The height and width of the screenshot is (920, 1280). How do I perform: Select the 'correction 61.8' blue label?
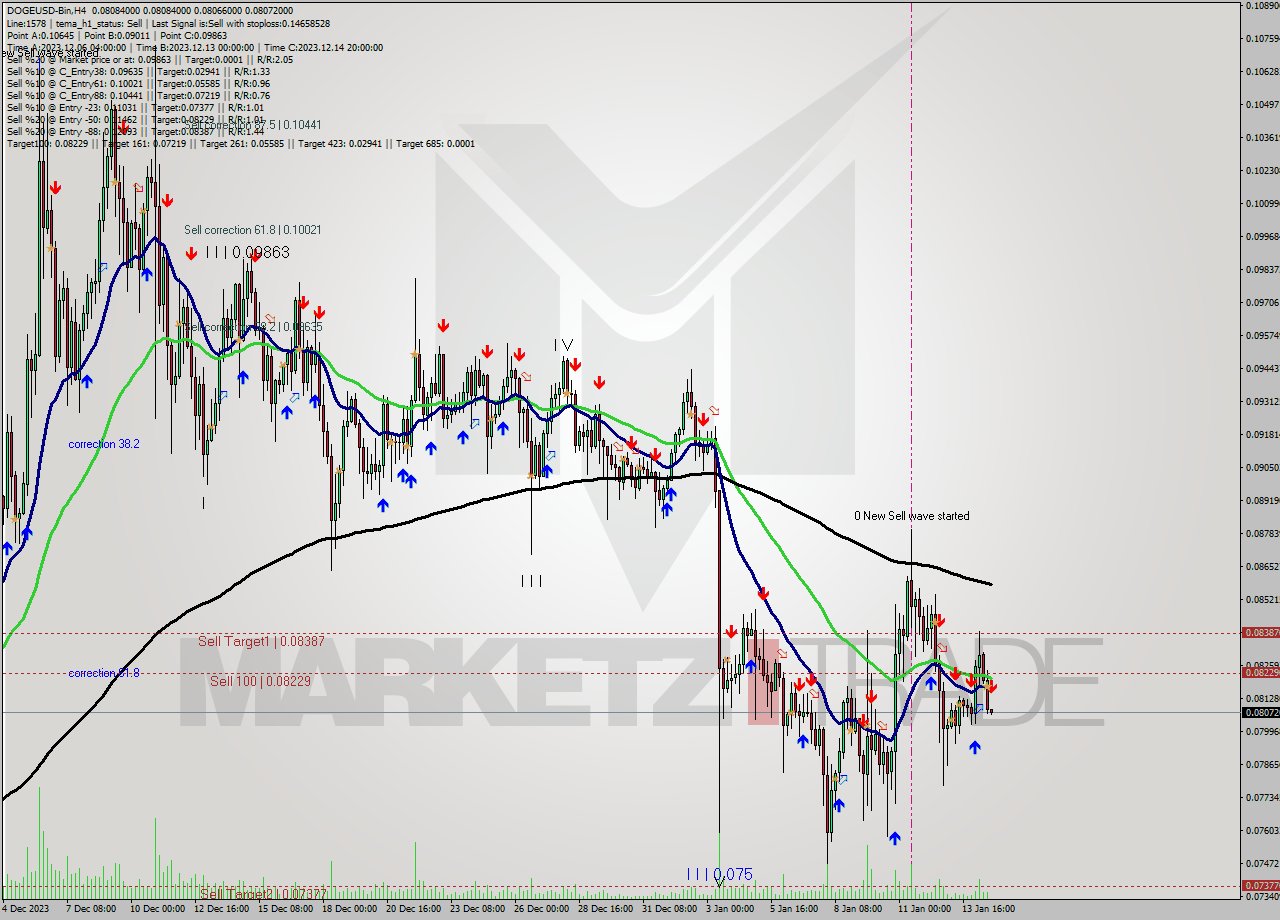point(104,673)
